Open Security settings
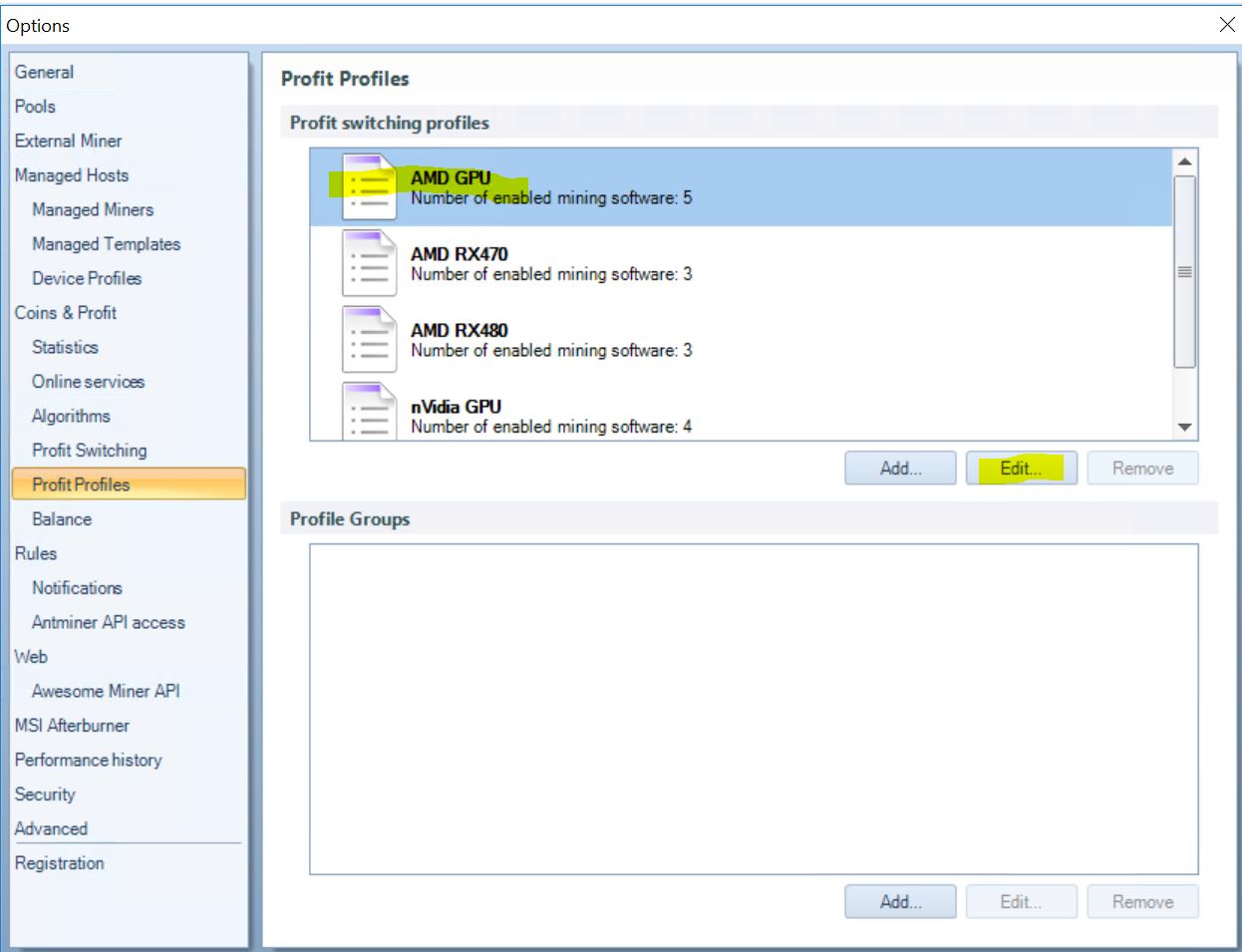The width and height of the screenshot is (1242, 952). pos(45,794)
